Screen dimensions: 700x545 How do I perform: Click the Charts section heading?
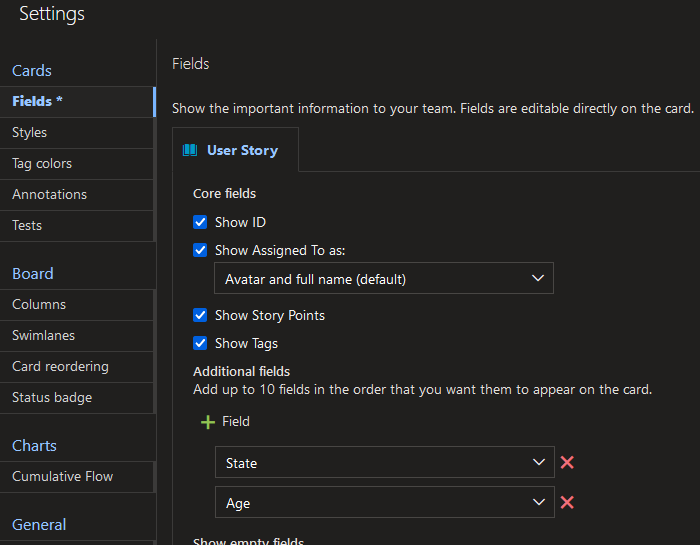pos(34,445)
